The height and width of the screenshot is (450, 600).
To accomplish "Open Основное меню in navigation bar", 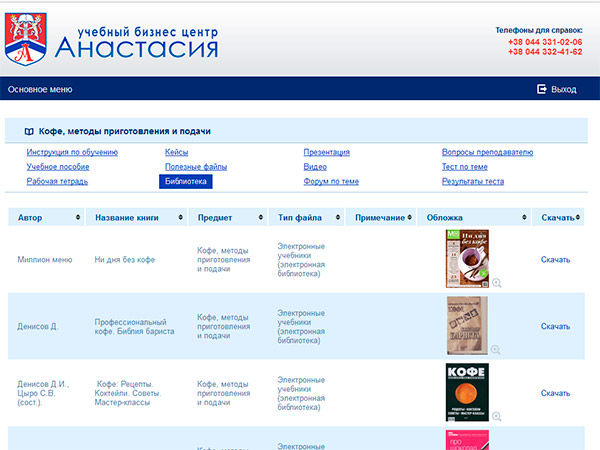I will pos(40,89).
